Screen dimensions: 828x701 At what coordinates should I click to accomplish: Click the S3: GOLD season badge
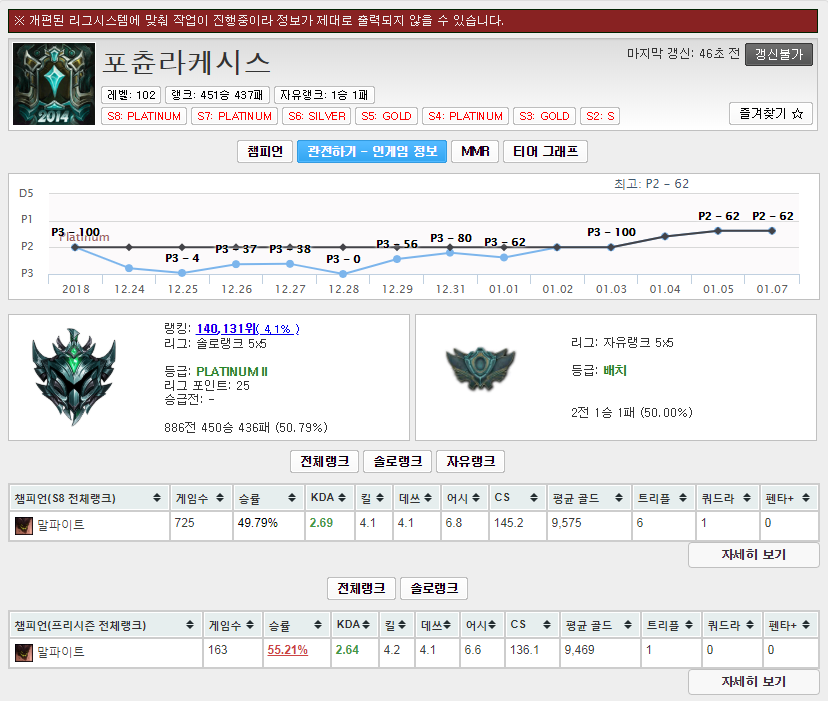click(544, 116)
